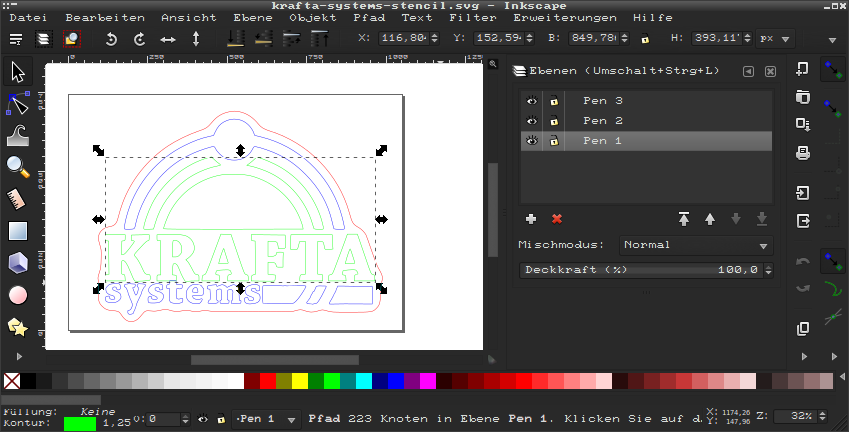The image size is (849, 432).
Task: Select the node editing tool
Action: pyautogui.click(x=18, y=103)
